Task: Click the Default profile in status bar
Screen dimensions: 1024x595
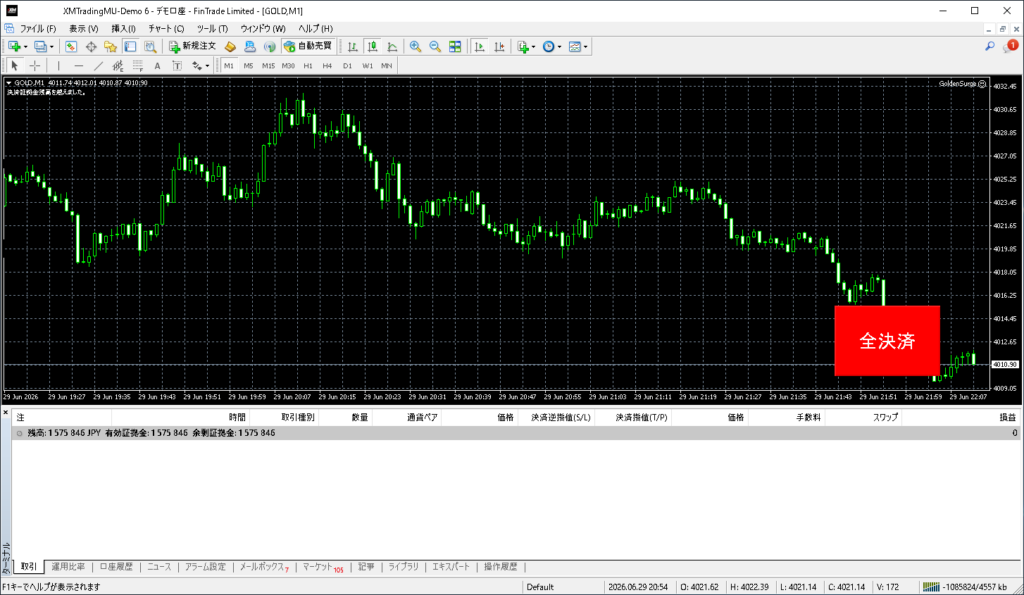Action: coord(540,587)
